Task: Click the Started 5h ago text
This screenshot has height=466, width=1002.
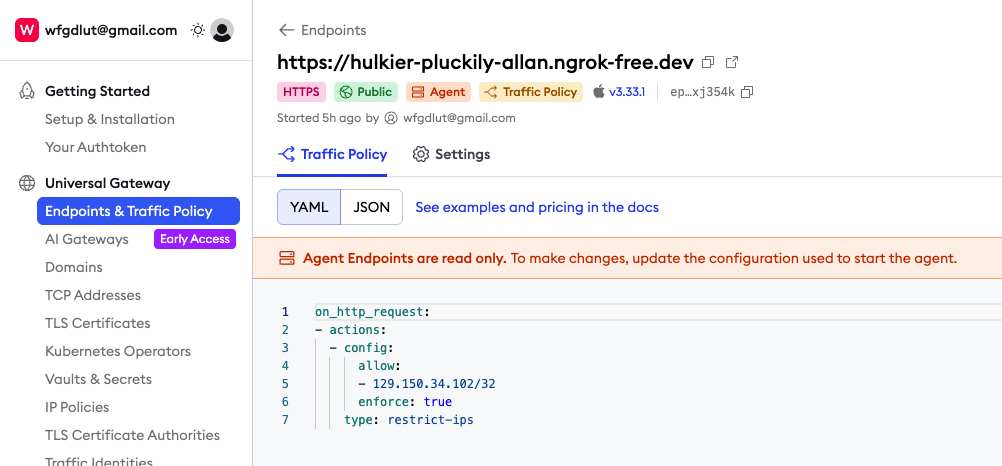Action: point(320,118)
